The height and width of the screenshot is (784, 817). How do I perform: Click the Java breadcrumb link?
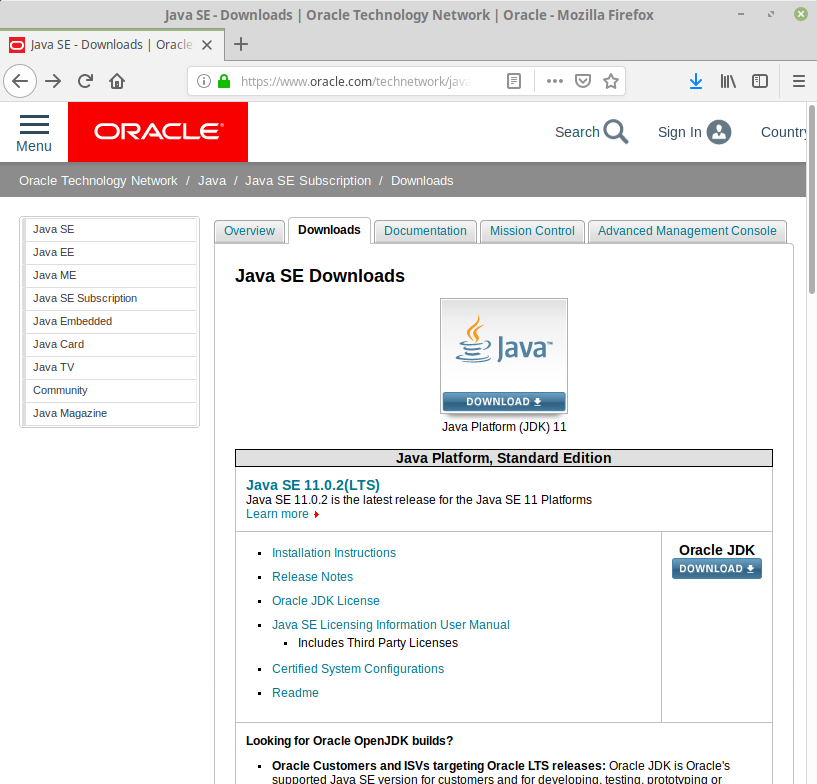point(212,181)
